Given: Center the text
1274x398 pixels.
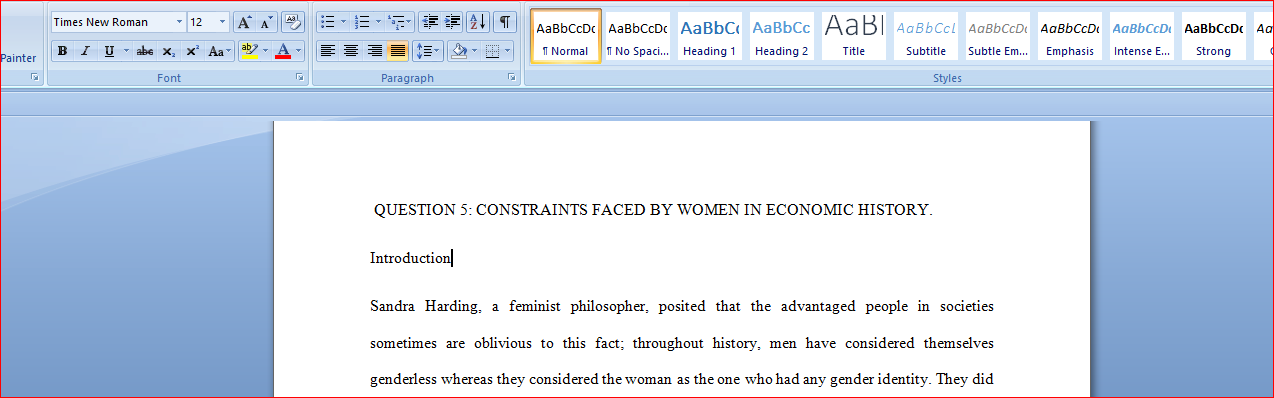Looking at the screenshot, I should [x=351, y=50].
